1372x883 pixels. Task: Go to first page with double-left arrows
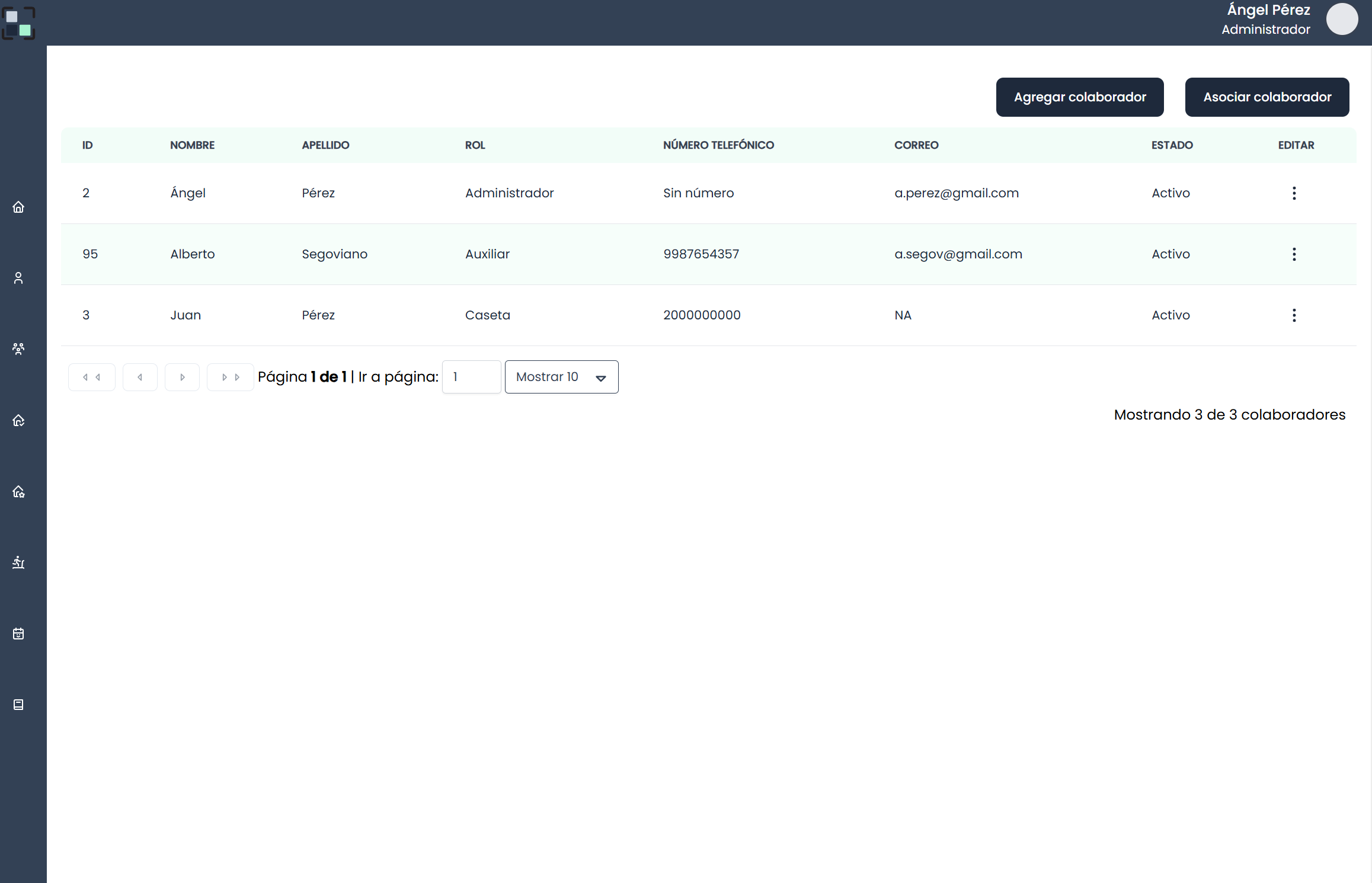[x=91, y=377]
